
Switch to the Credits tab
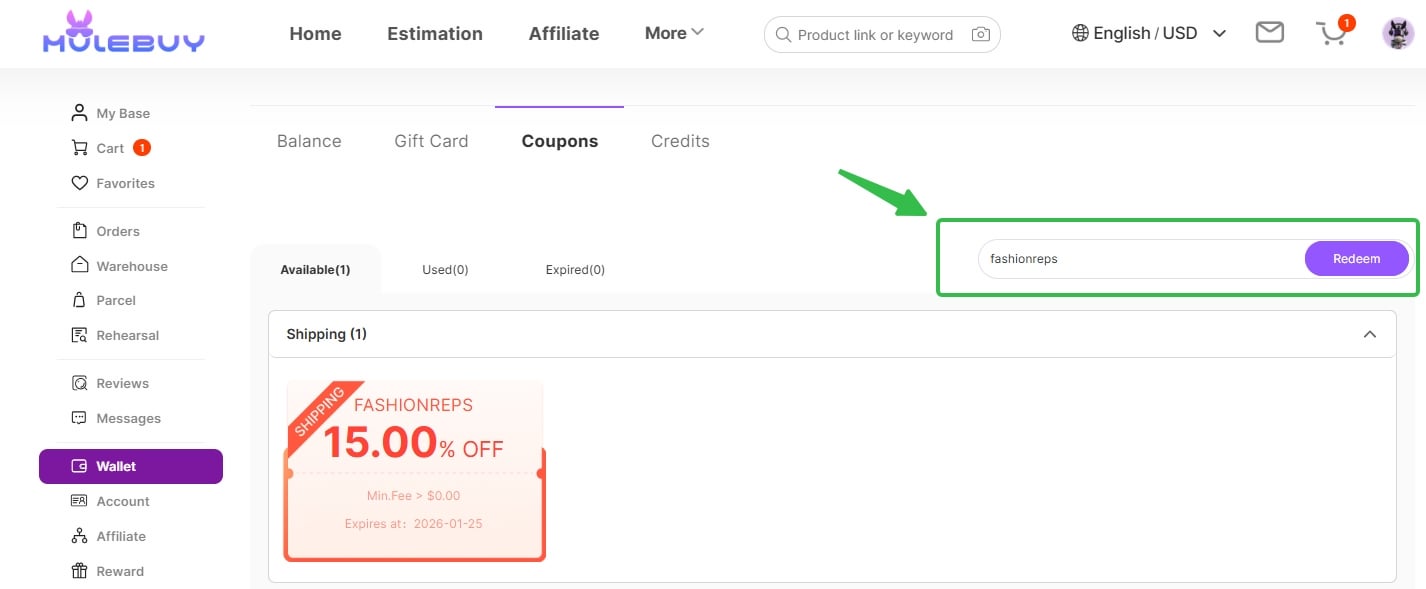click(680, 141)
